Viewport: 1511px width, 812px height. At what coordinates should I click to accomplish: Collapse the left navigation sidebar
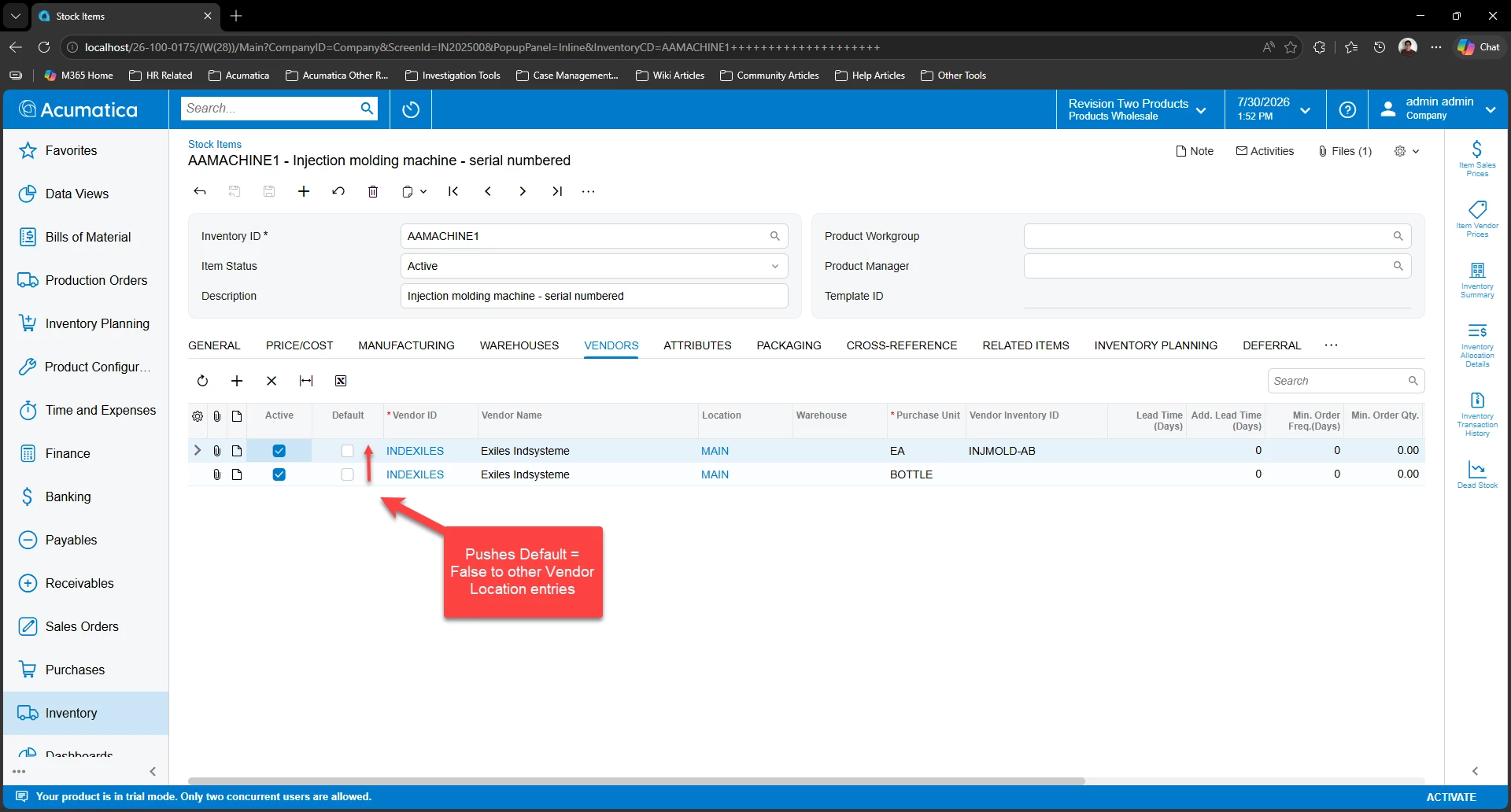(153, 771)
